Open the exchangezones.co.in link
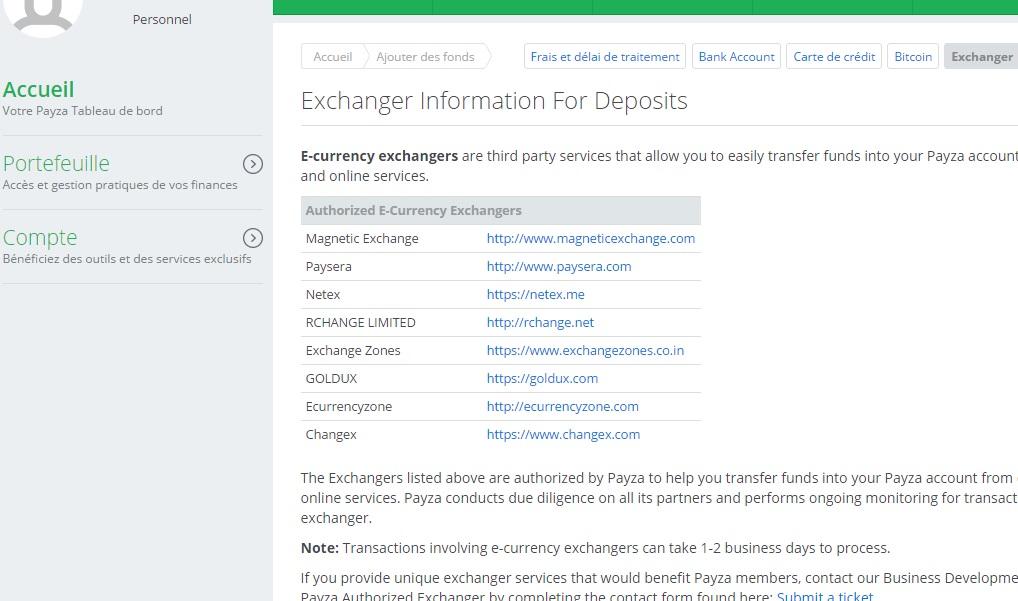This screenshot has height=601, width=1018. 585,350
